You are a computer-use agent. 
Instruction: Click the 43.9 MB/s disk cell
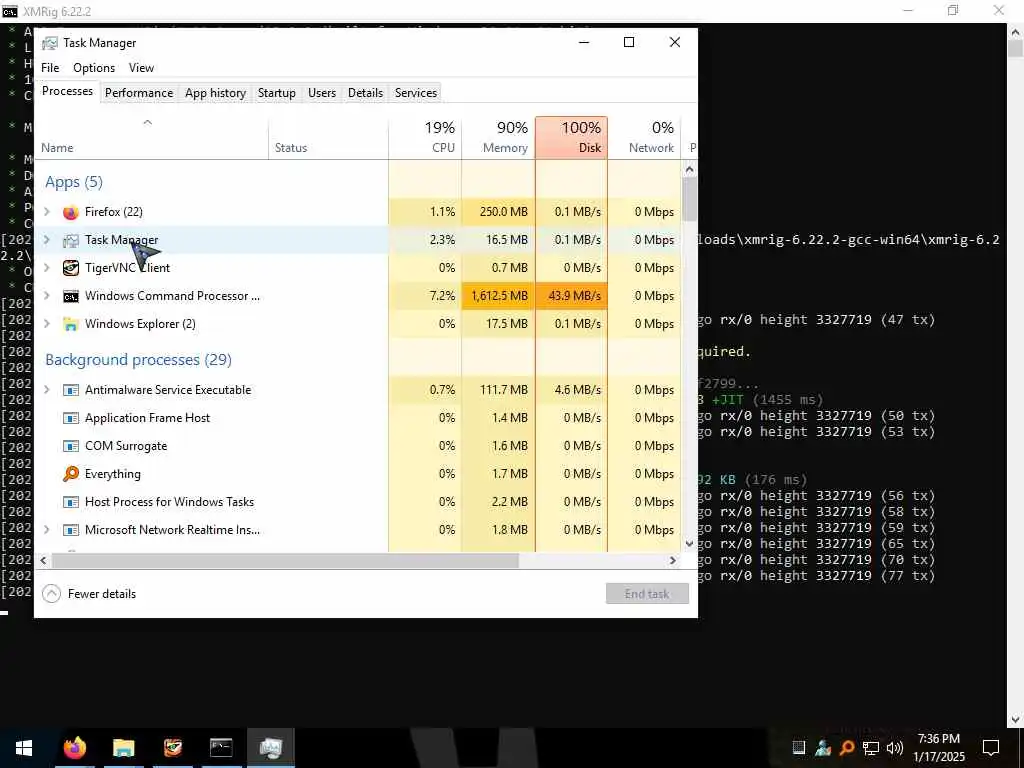click(x=571, y=296)
